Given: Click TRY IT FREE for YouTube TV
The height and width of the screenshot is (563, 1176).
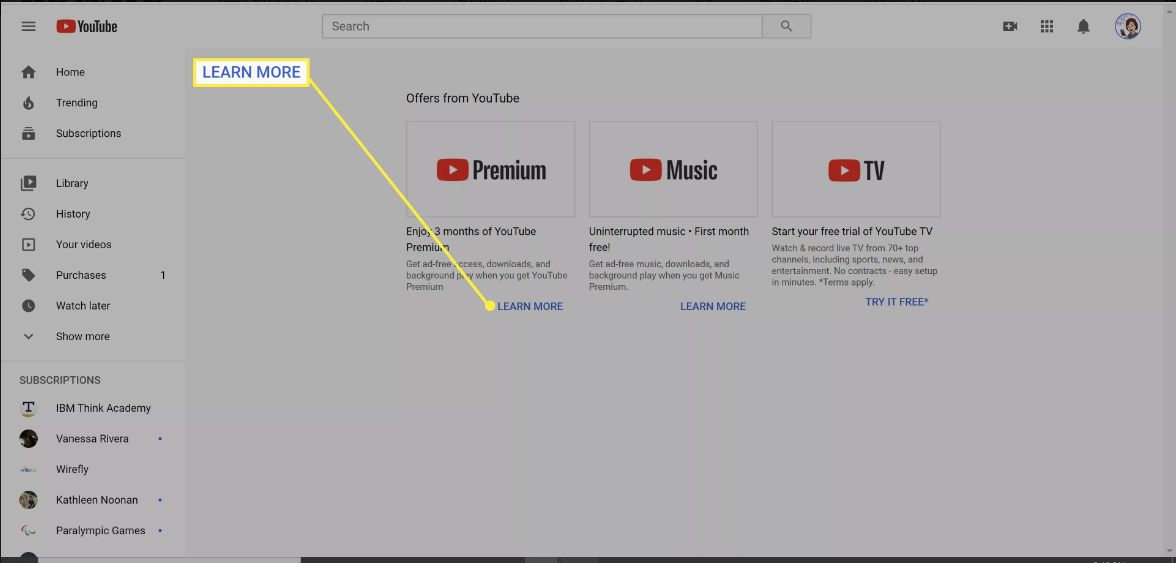Looking at the screenshot, I should pos(897,301).
